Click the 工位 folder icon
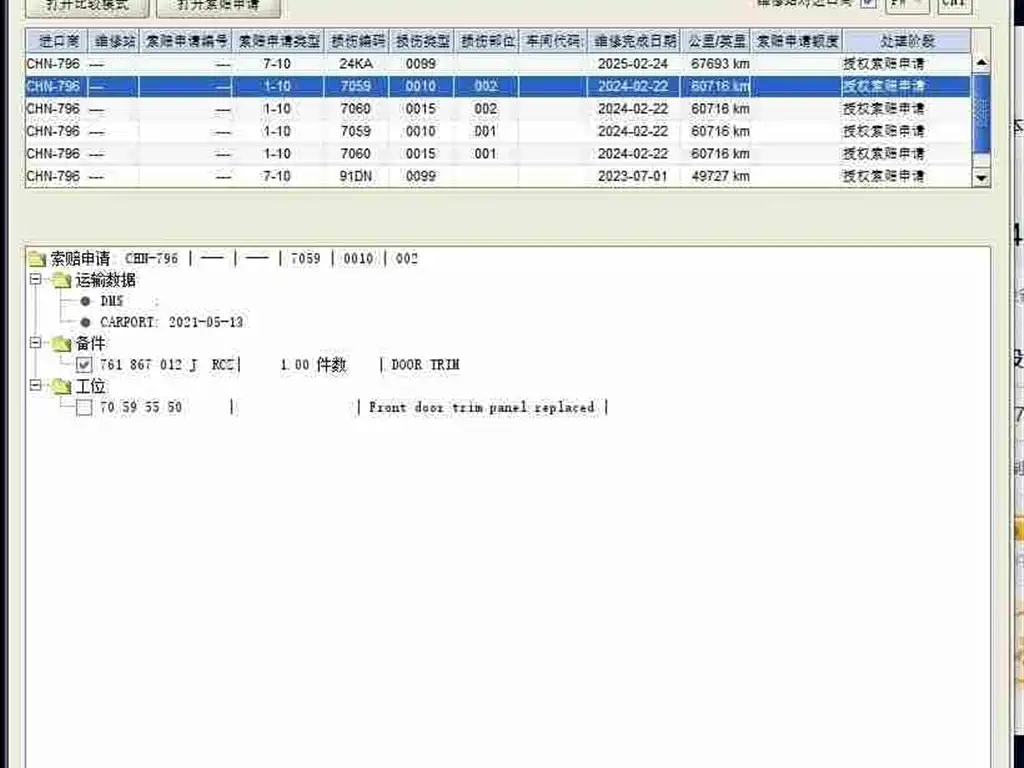 (x=61, y=386)
